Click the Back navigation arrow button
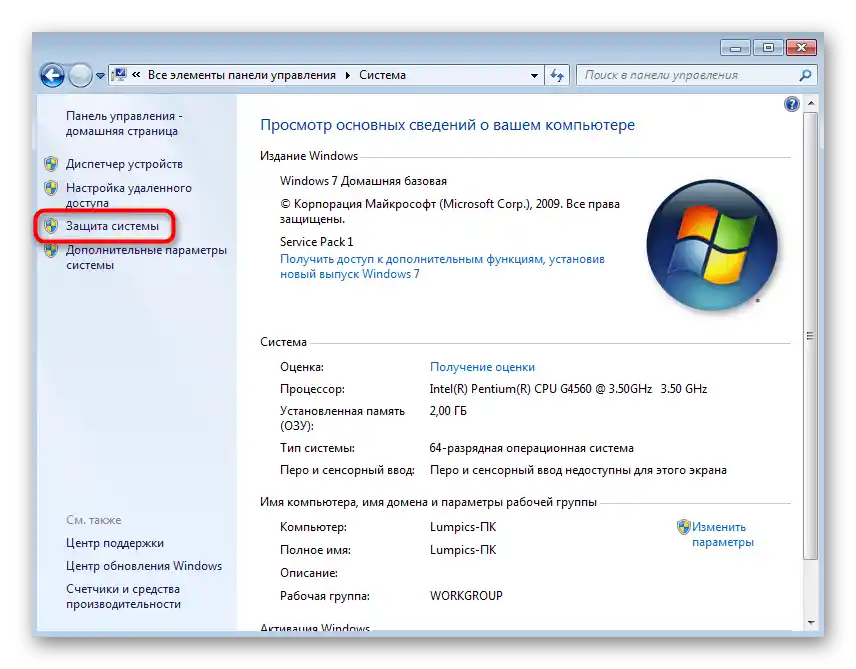The image size is (856, 669). [52, 75]
